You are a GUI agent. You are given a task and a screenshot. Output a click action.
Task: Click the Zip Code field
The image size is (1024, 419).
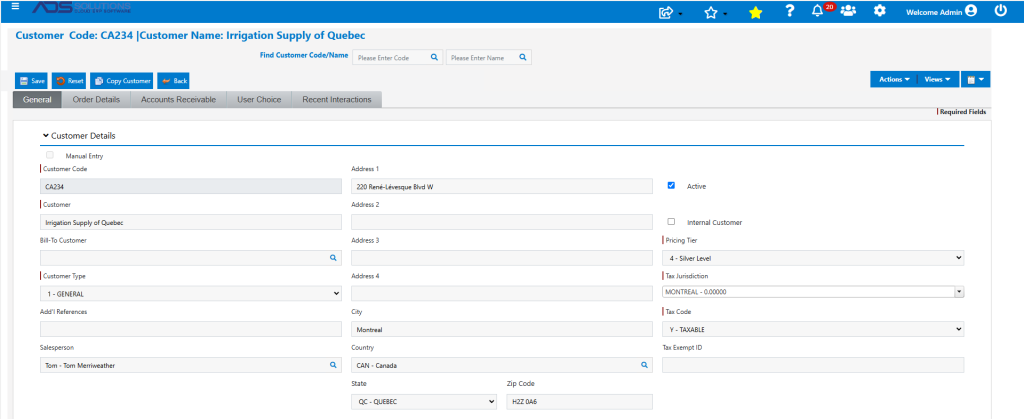click(579, 401)
